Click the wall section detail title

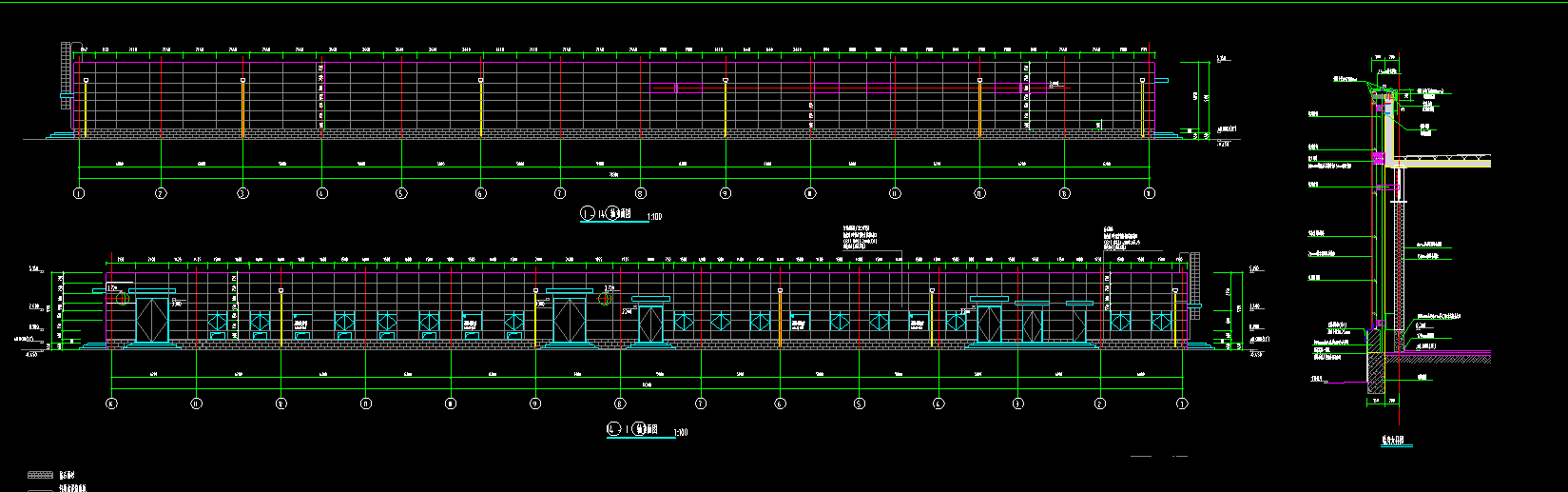pos(1392,442)
